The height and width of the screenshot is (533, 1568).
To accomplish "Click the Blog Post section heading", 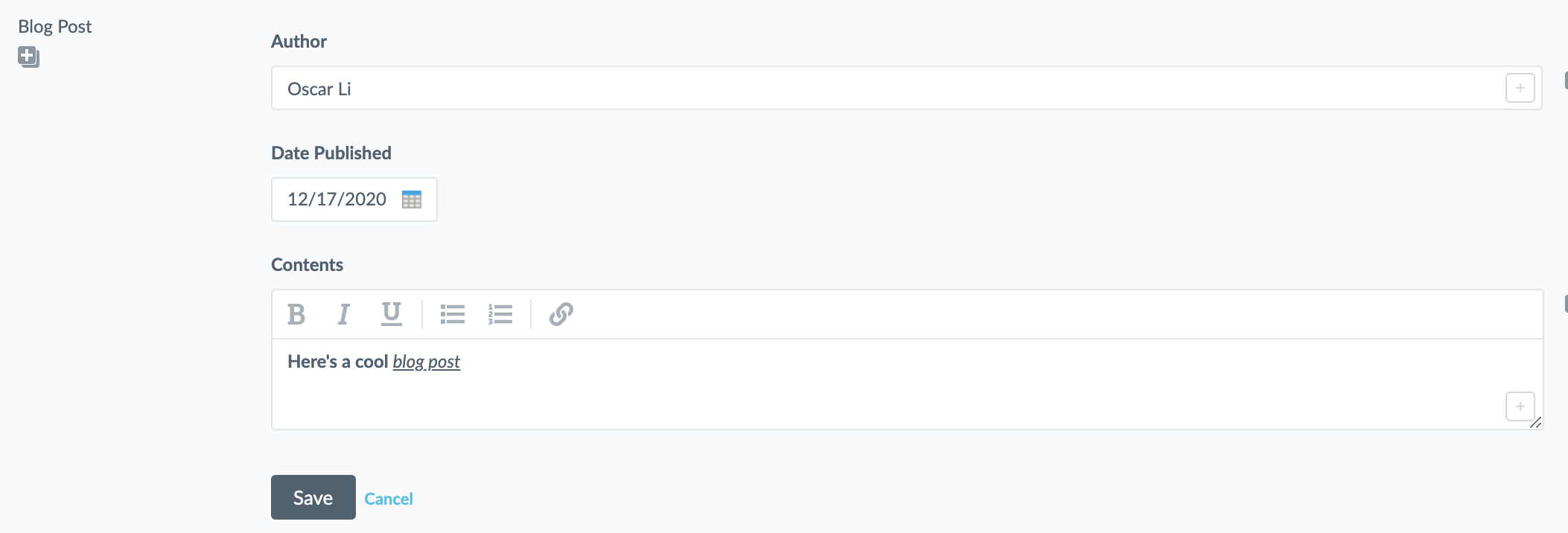I will click(55, 27).
